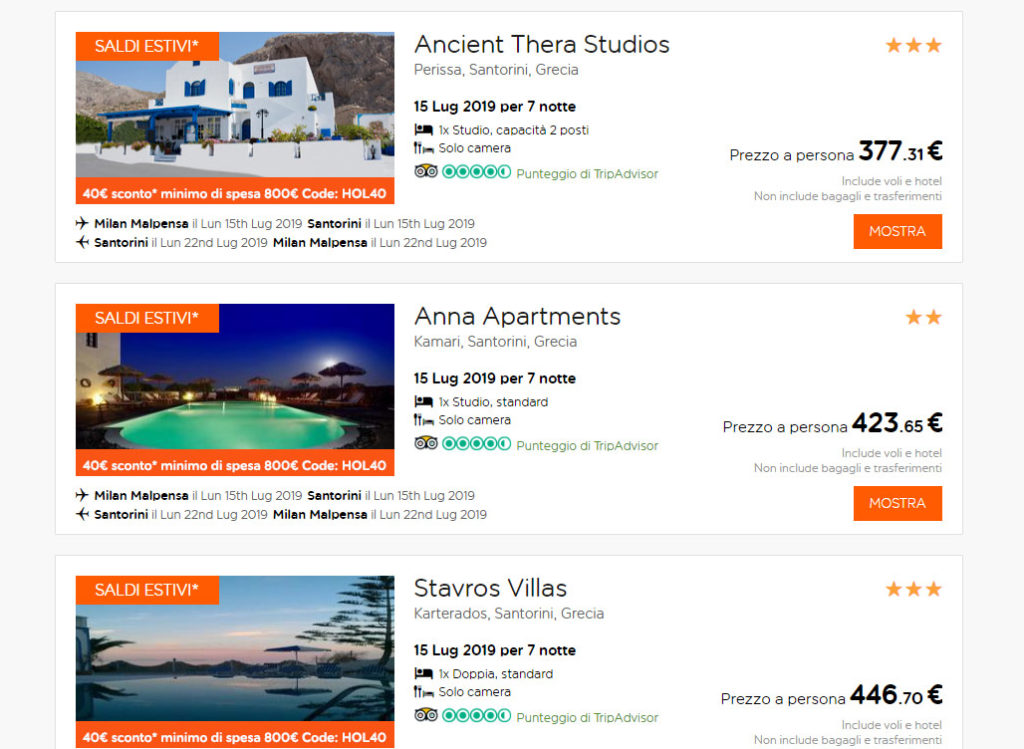
Task: Open the Stavros Villas hotel title
Action: pyautogui.click(x=490, y=589)
